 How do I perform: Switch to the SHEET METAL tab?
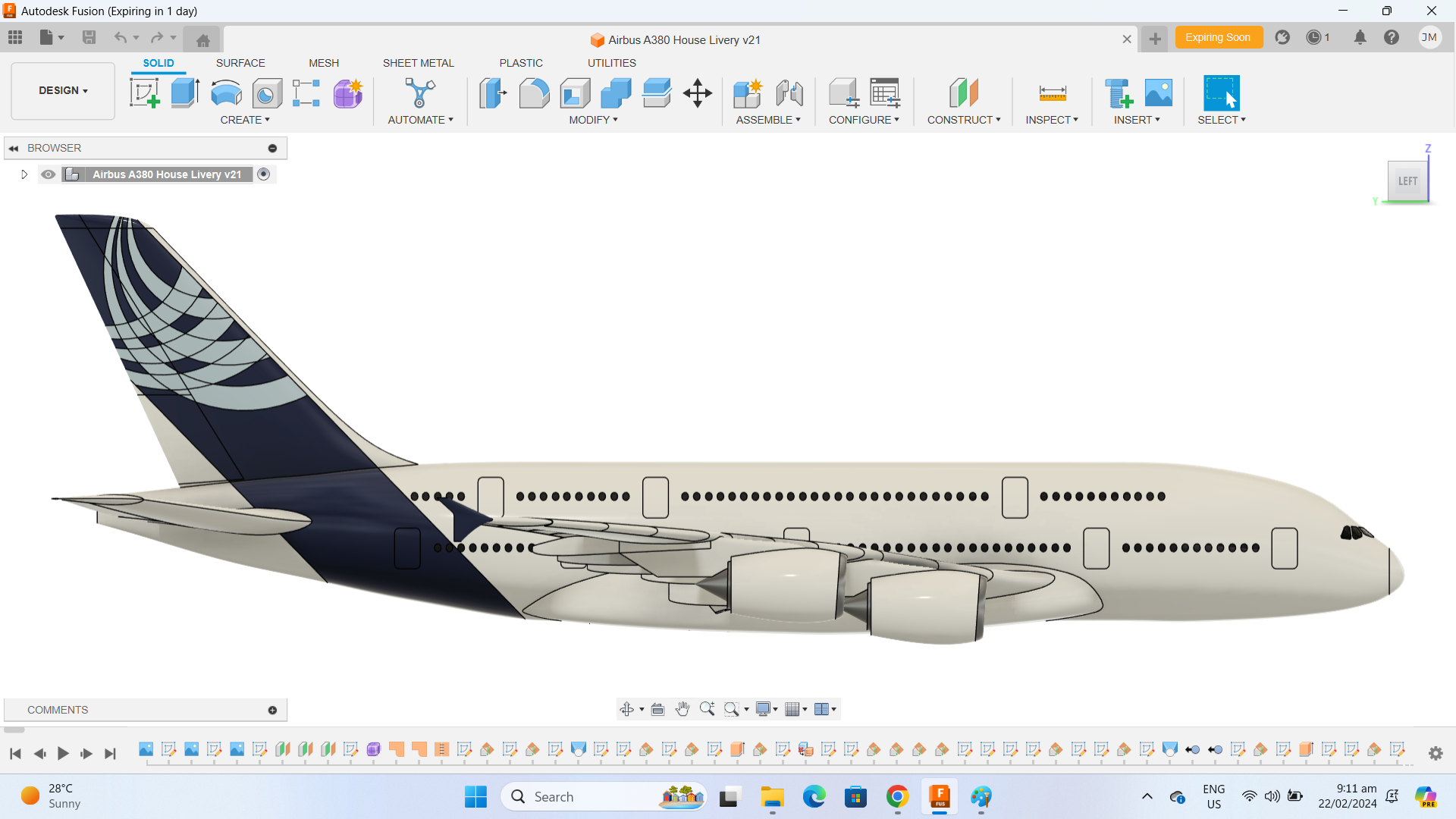[419, 63]
